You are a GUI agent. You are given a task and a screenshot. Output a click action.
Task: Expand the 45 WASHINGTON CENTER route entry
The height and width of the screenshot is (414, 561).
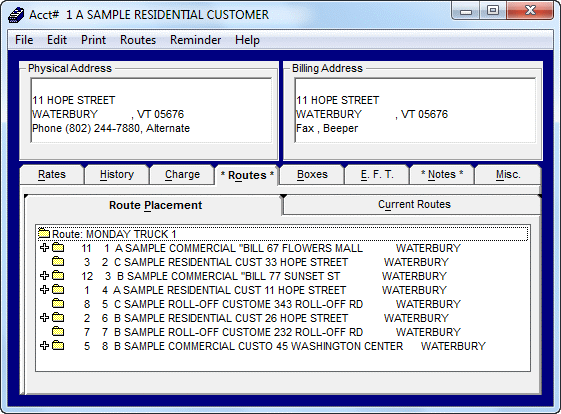[44, 345]
